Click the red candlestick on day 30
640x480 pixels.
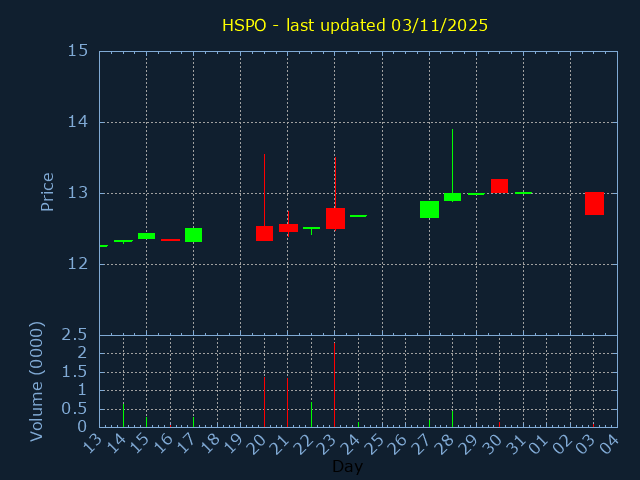(499, 186)
